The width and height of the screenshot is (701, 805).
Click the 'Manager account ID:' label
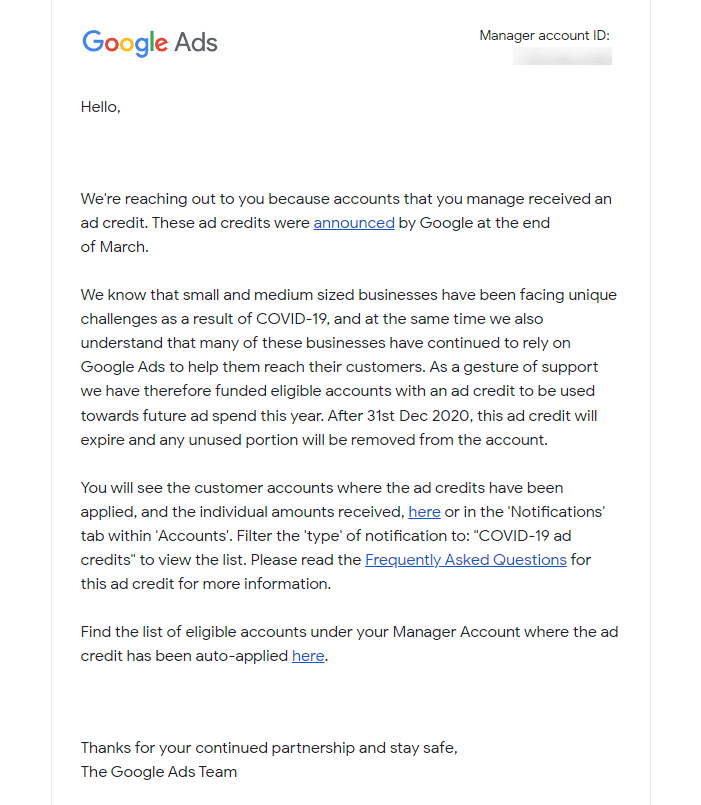tap(544, 35)
